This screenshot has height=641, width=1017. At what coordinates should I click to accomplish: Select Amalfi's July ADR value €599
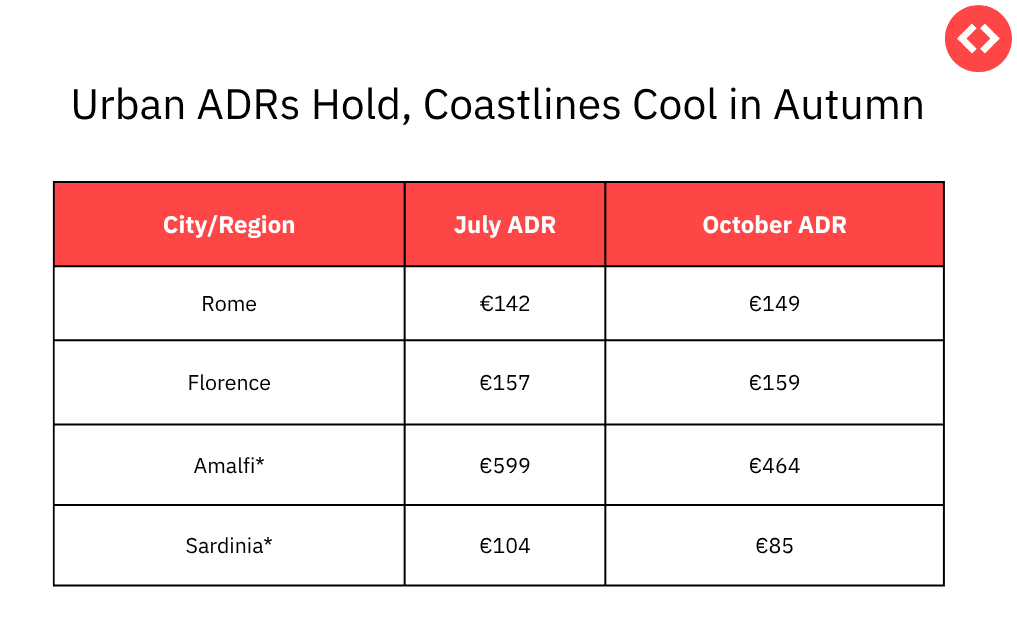tap(504, 465)
